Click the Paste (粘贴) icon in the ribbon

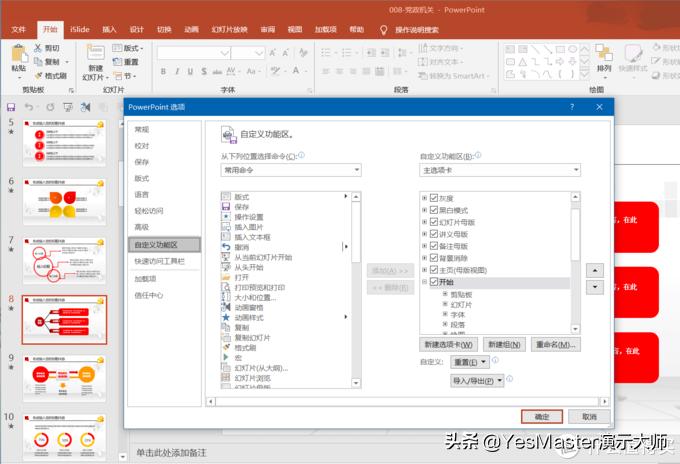(x=19, y=54)
